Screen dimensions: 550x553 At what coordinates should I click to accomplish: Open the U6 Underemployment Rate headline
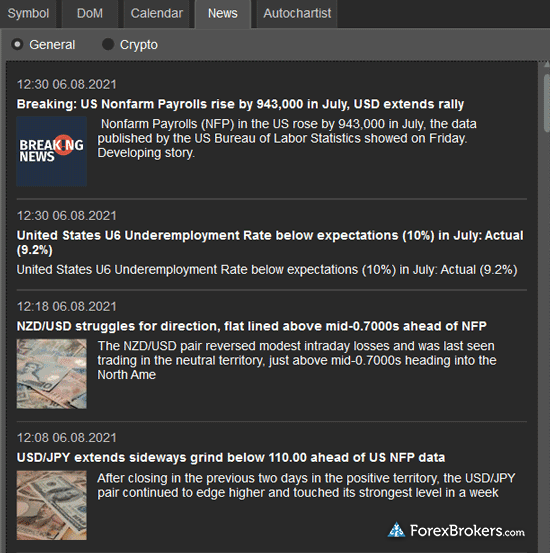pyautogui.click(x=270, y=242)
